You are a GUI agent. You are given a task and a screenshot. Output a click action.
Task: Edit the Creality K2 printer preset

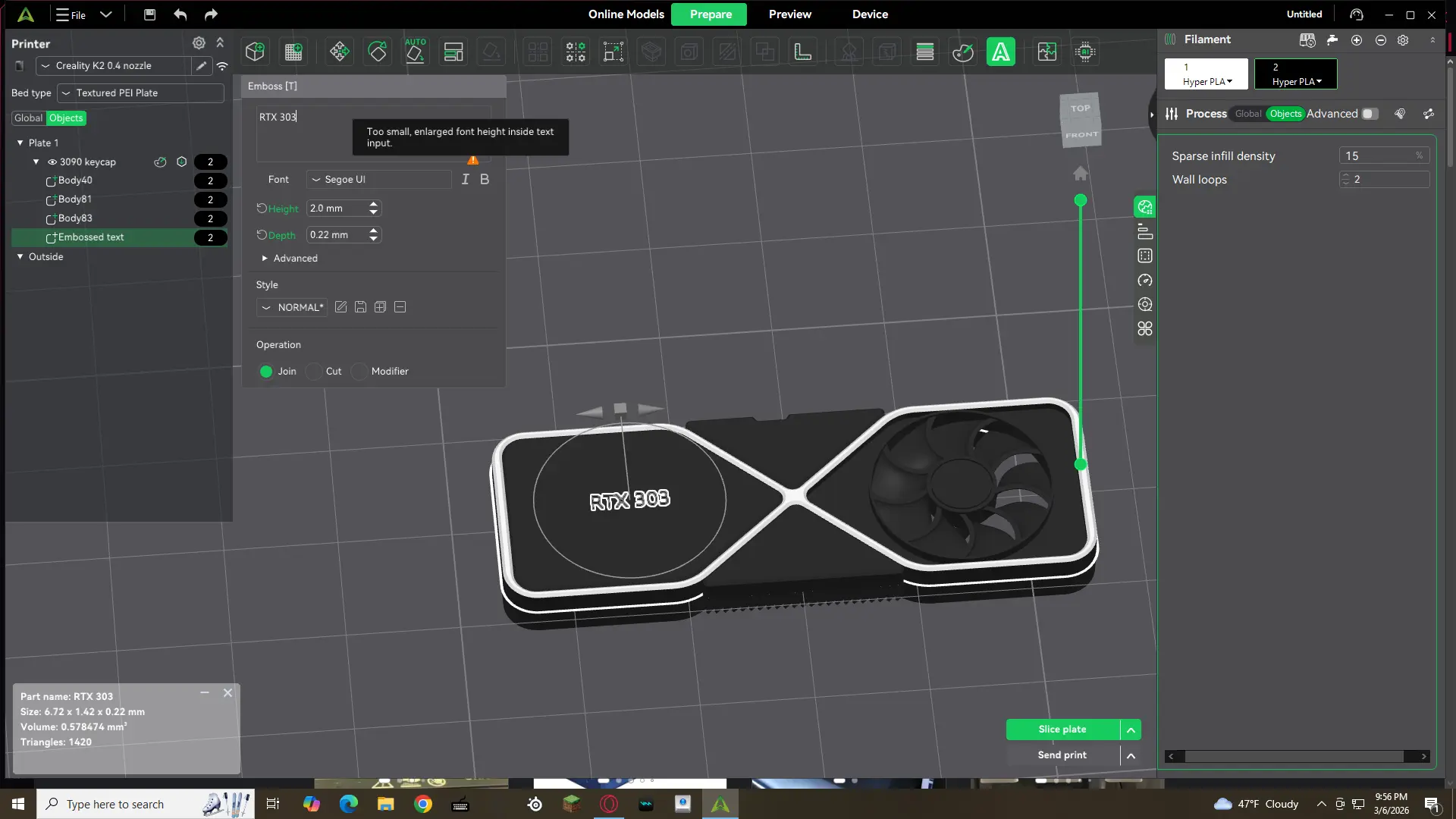click(x=201, y=66)
